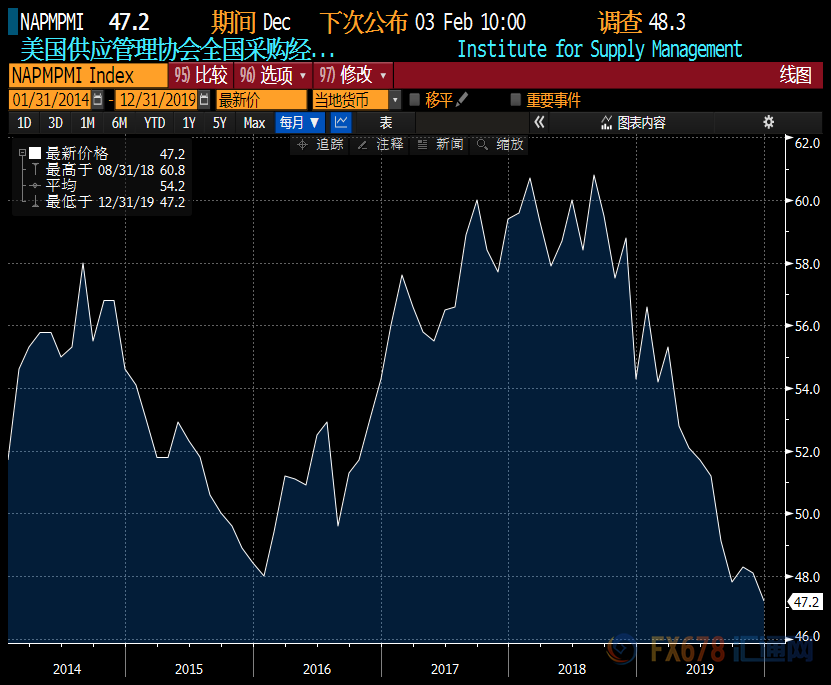Switch to 表 table view
The image size is (831, 685).
(x=386, y=122)
